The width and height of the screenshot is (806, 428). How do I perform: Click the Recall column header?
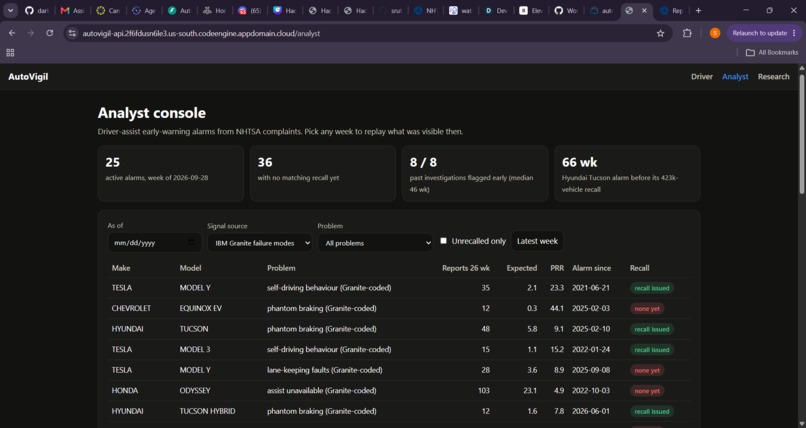pyautogui.click(x=639, y=268)
